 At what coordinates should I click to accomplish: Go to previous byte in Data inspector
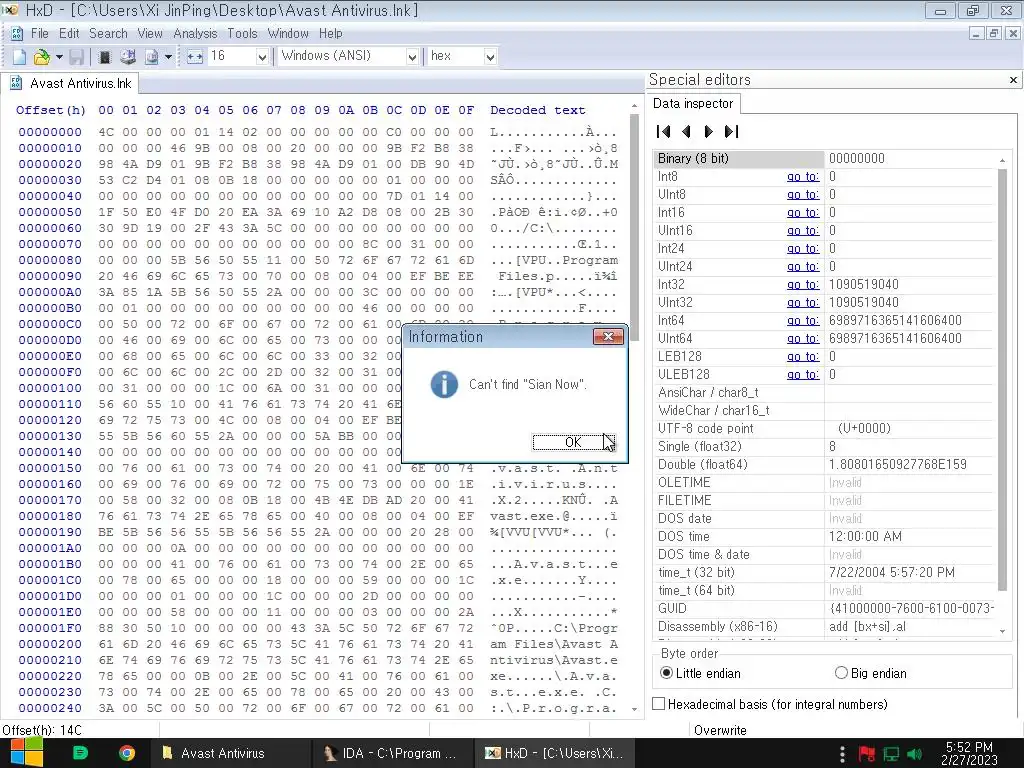point(686,131)
